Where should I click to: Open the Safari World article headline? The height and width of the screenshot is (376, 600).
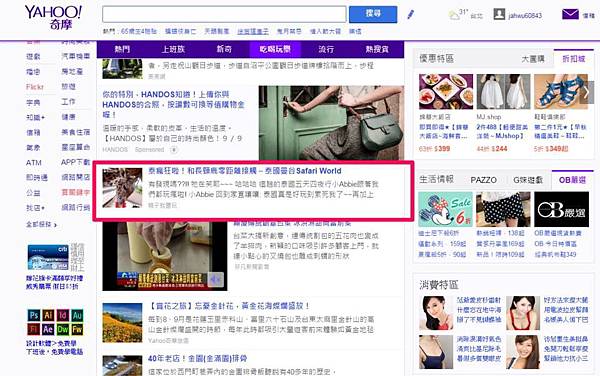pyautogui.click(x=245, y=171)
